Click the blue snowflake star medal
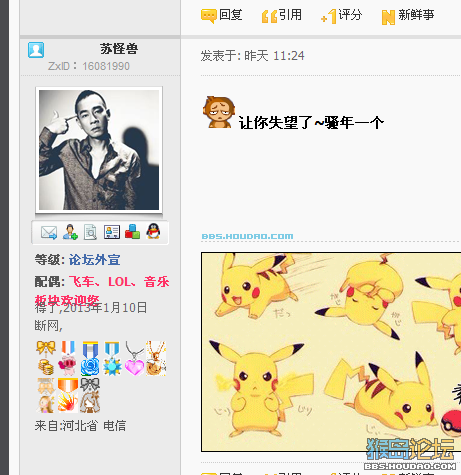This screenshot has width=461, height=475. [112, 358]
